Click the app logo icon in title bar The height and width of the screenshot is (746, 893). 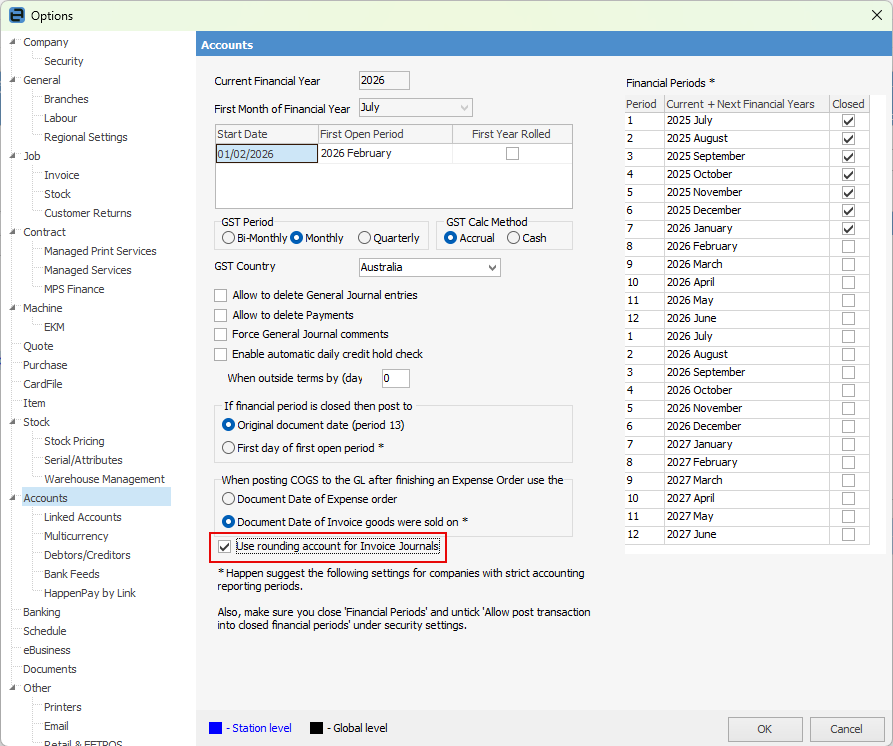click(17, 15)
